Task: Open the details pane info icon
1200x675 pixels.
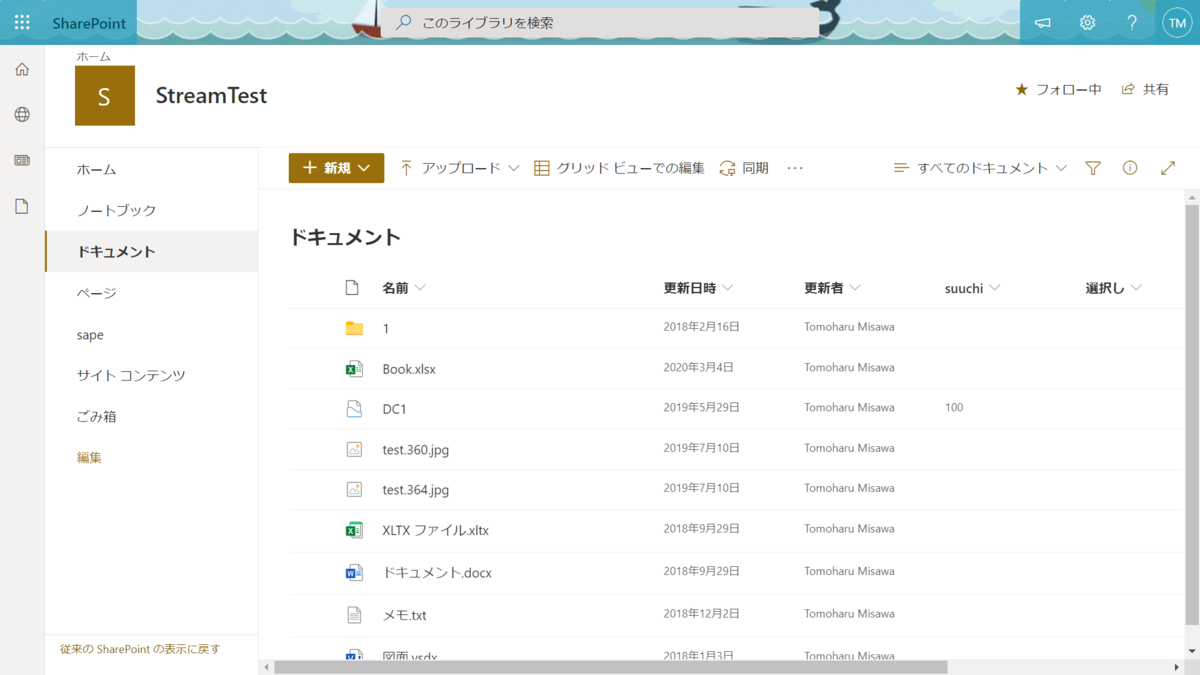Action: click(1130, 168)
